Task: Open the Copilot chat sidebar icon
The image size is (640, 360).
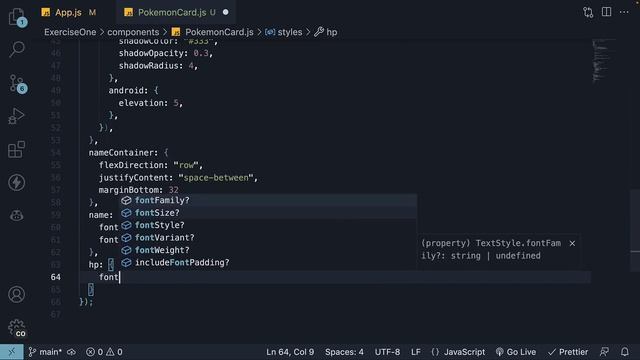Action: coord(17,215)
